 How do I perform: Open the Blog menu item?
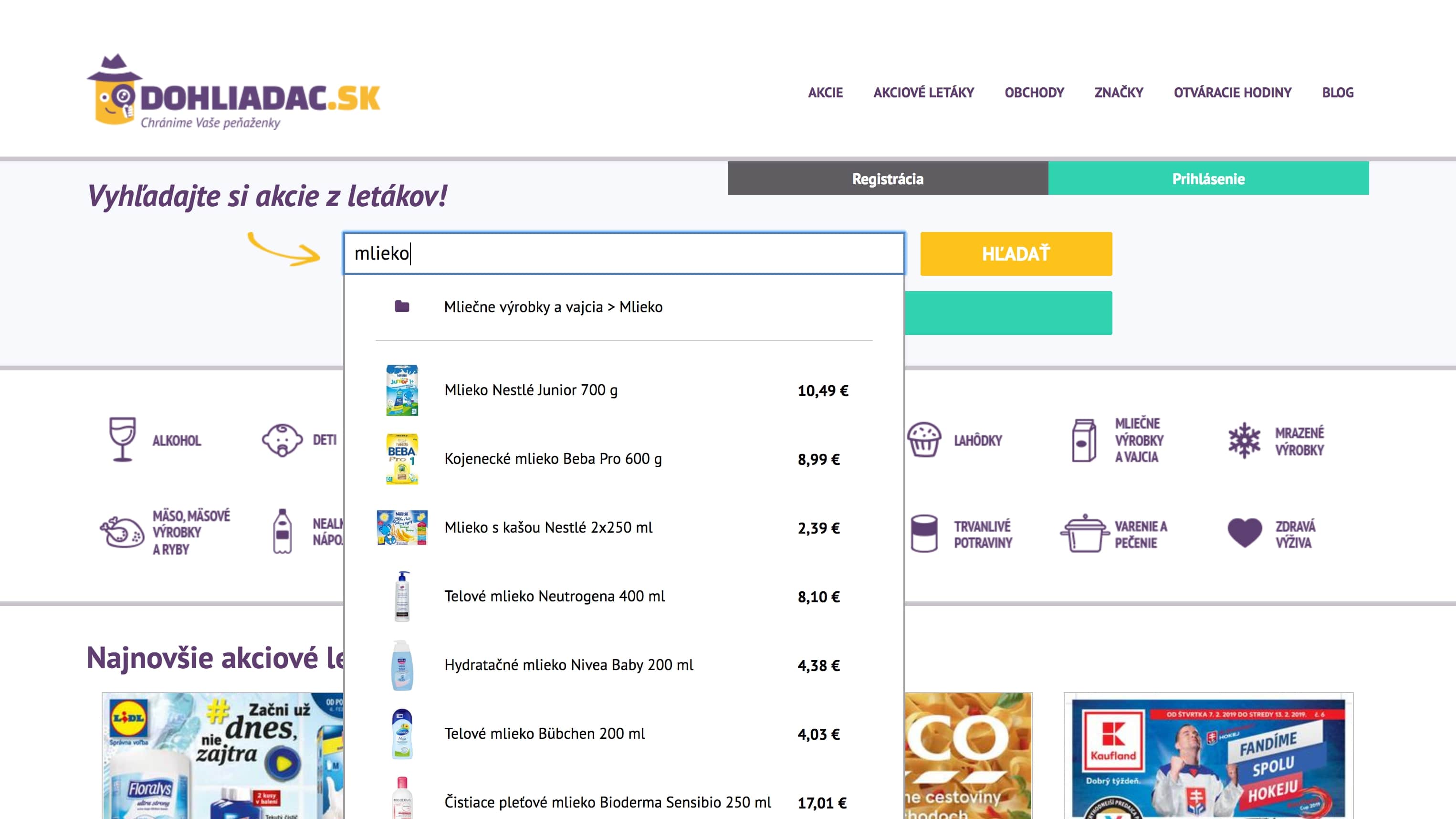coord(1337,92)
